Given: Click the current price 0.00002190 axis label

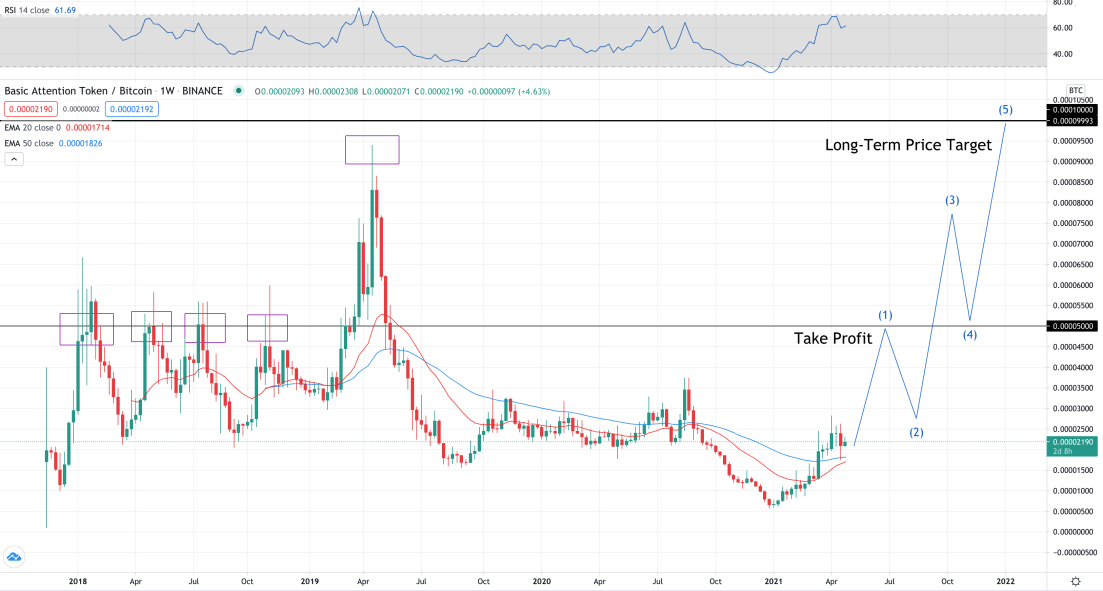Looking at the screenshot, I should (x=1073, y=442).
